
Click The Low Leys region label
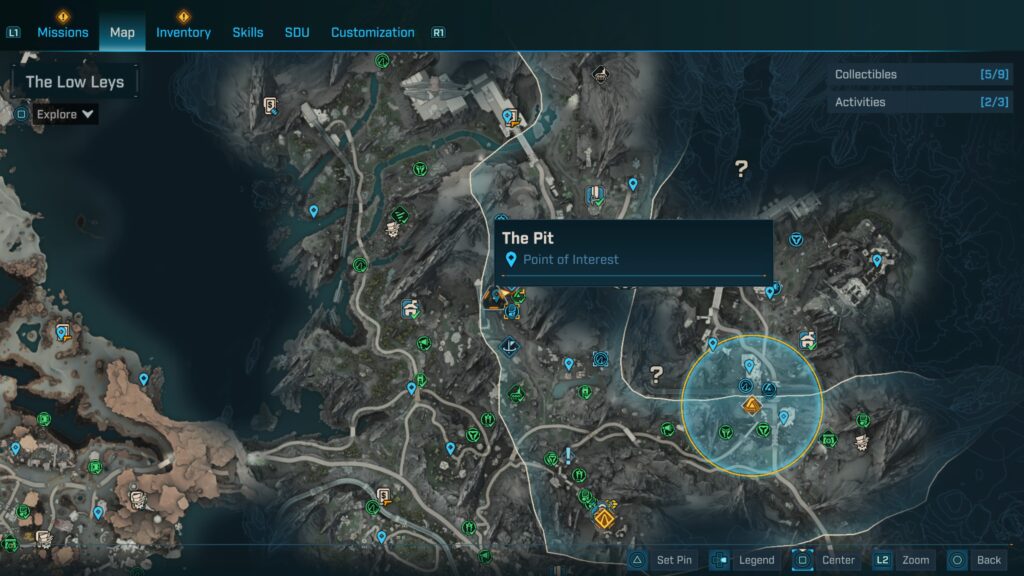(x=75, y=82)
